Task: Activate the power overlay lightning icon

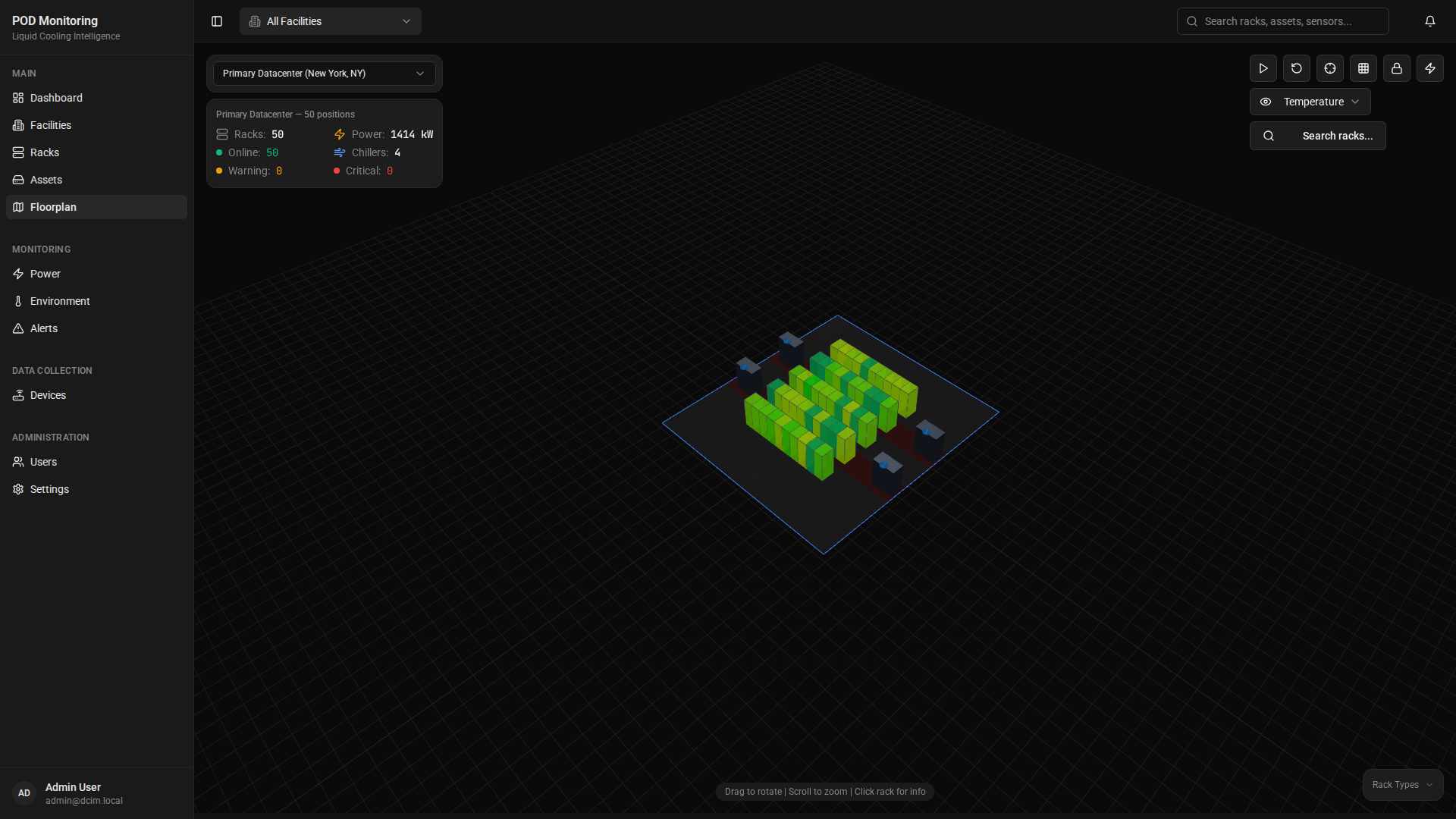Action: [x=1429, y=68]
